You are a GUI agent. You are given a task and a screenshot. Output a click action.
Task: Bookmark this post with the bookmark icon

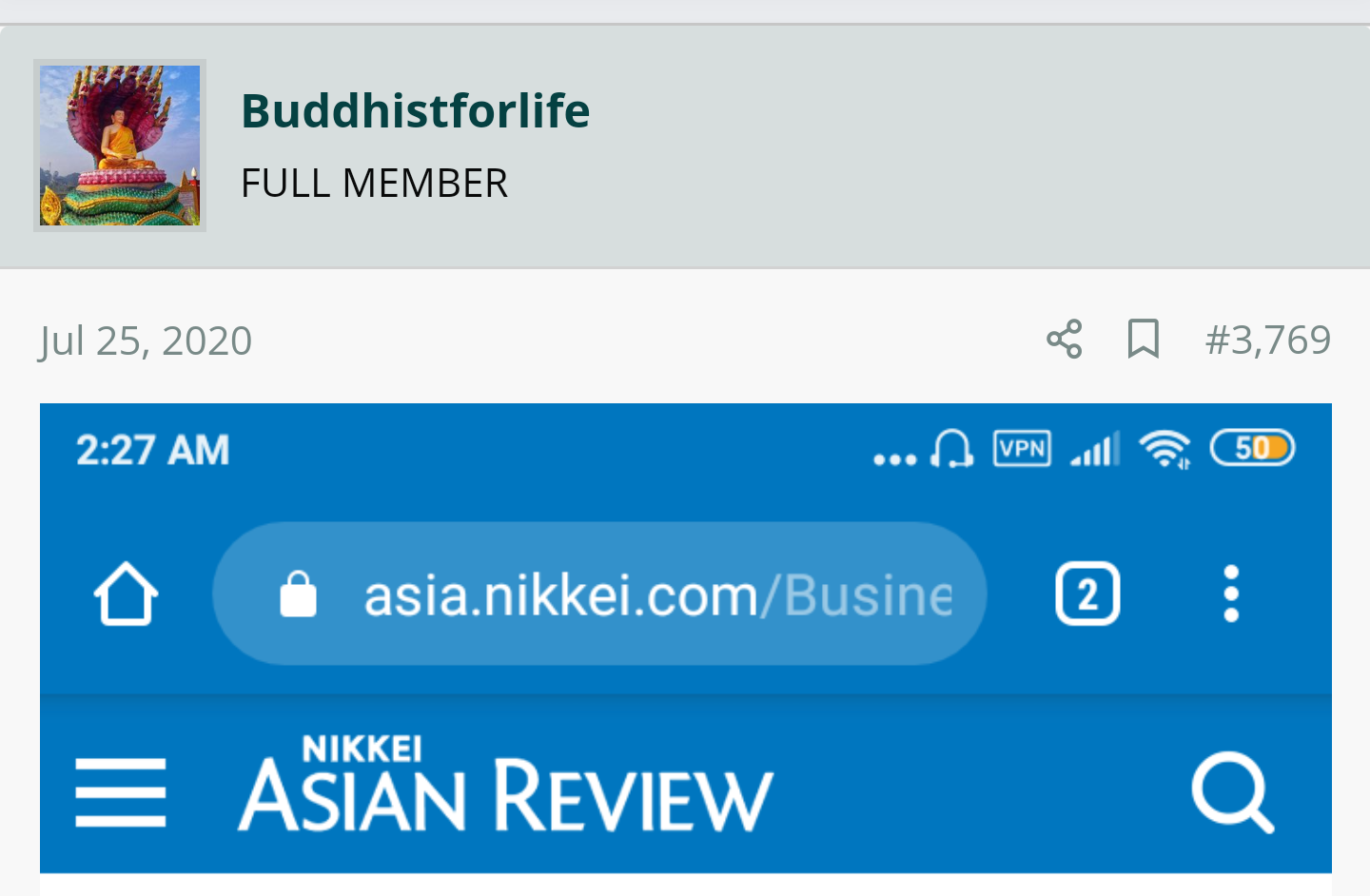point(1144,340)
